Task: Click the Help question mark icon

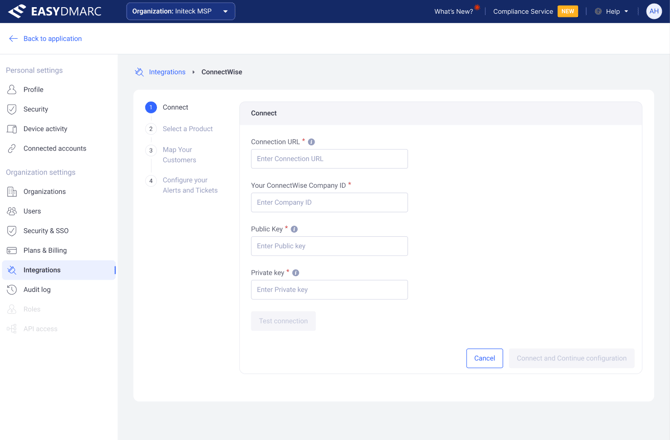Action: (x=598, y=12)
